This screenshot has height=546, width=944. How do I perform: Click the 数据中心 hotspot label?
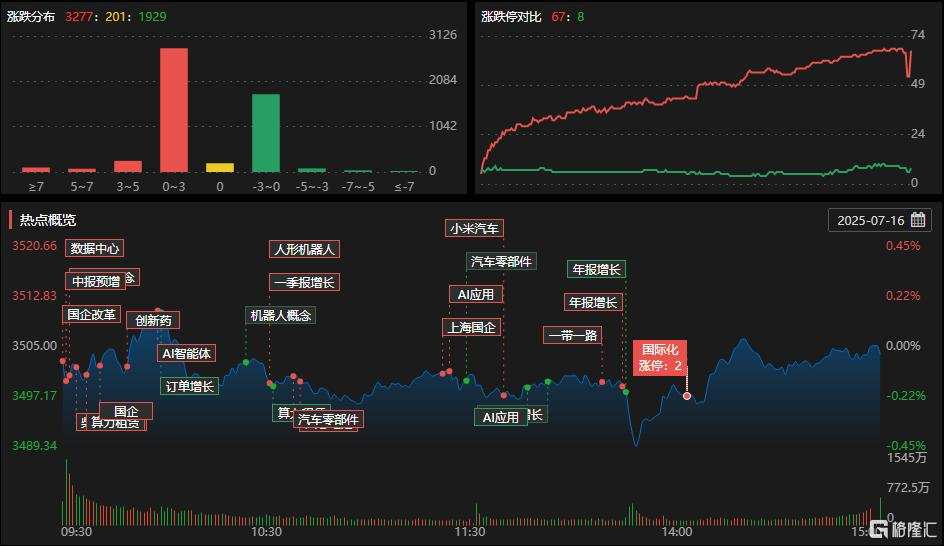[x=95, y=248]
